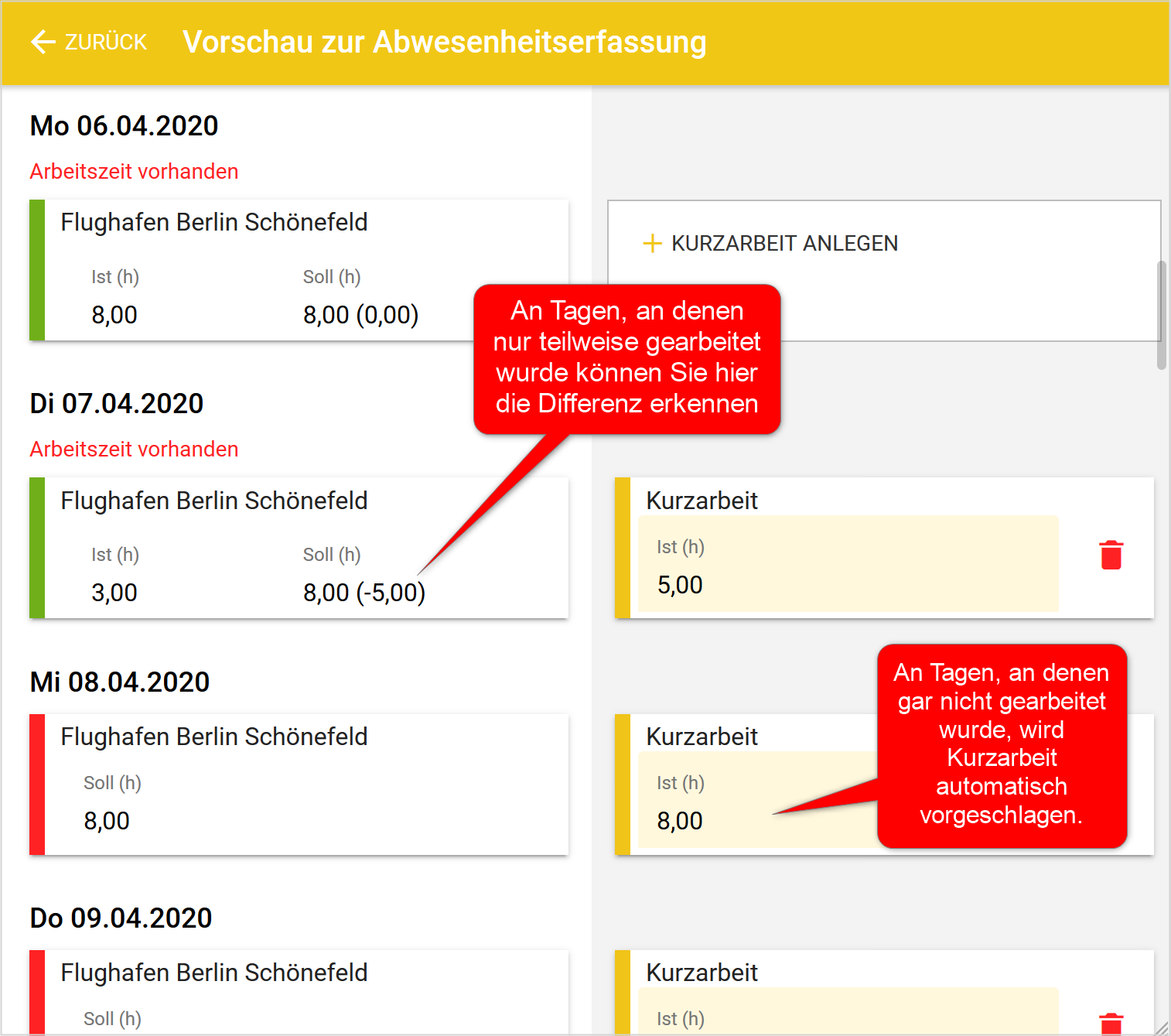Click the Mi 08.04.2020 date heading

pos(120,682)
